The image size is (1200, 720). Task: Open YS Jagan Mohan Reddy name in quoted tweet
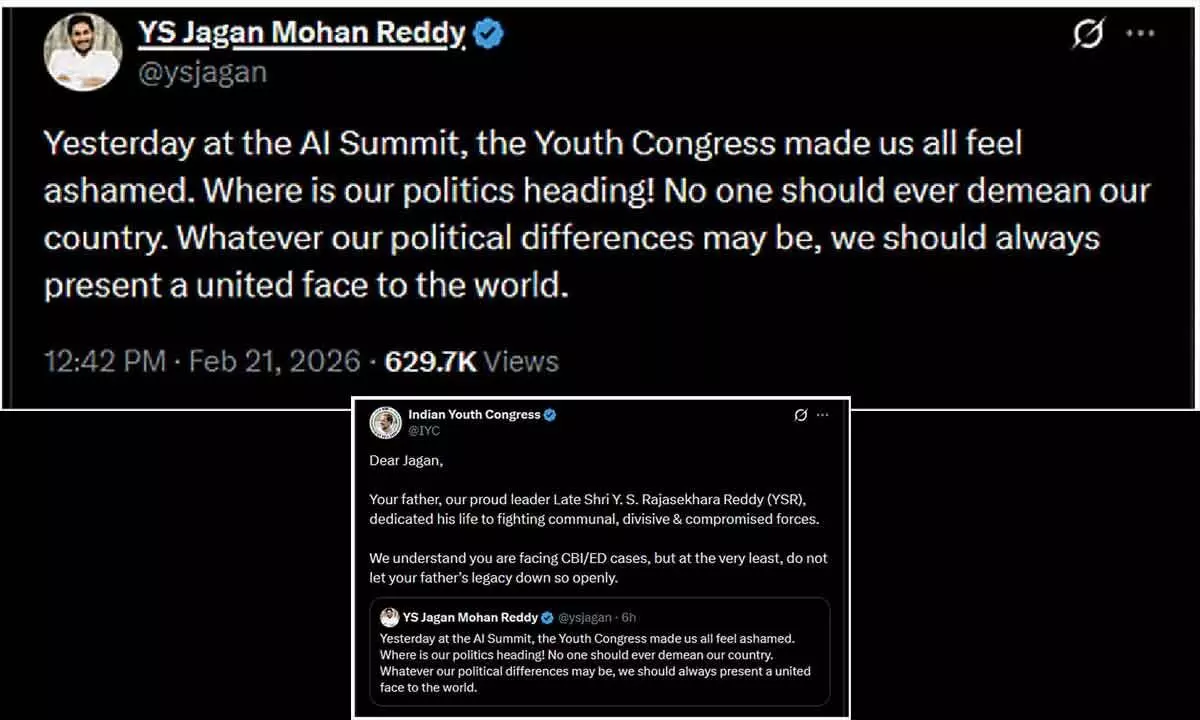point(470,618)
